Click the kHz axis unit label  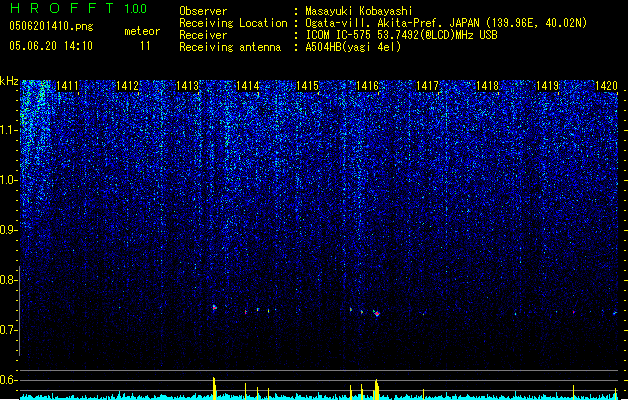(x=9, y=81)
